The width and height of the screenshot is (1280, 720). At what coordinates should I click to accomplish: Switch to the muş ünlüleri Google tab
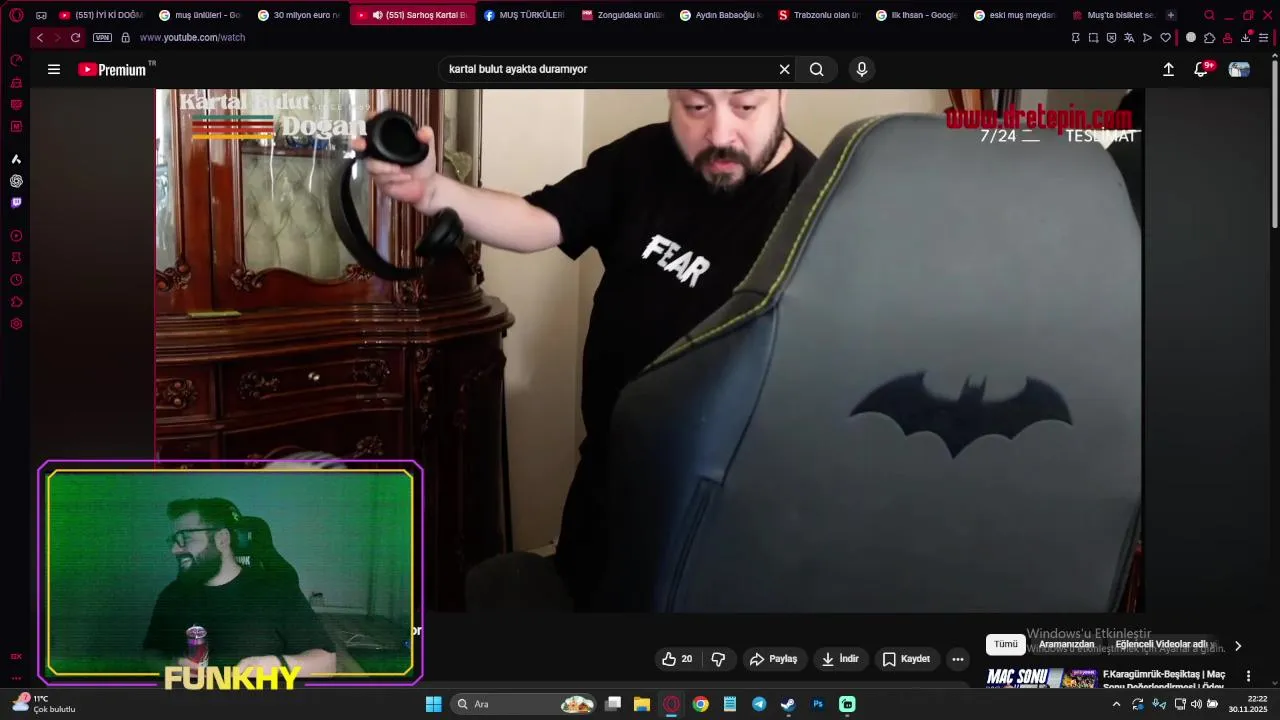pyautogui.click(x=199, y=15)
